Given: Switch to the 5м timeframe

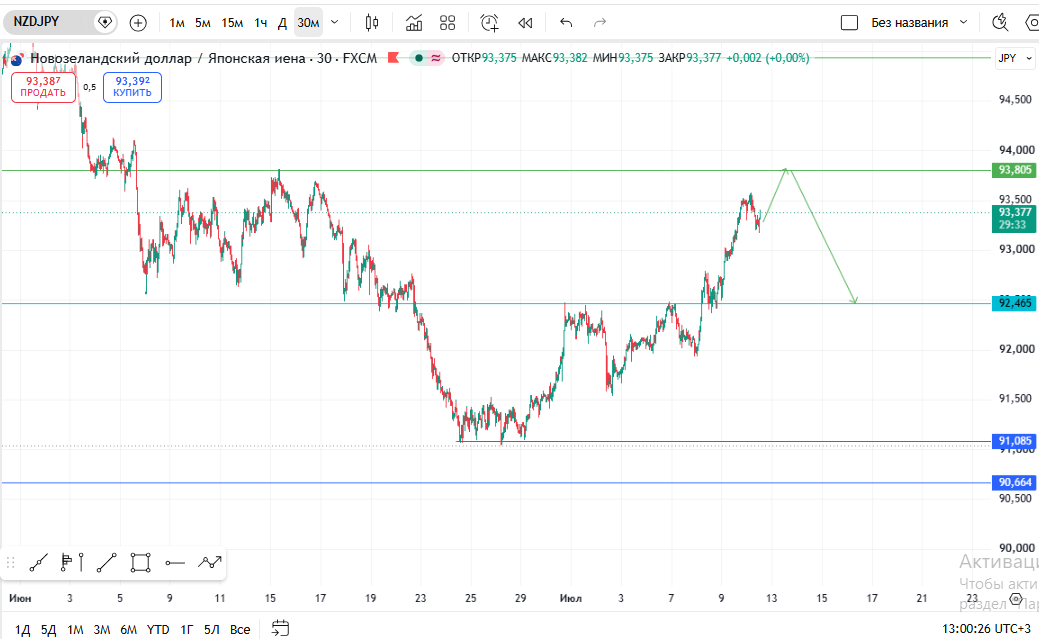Looking at the screenshot, I should coord(203,23).
